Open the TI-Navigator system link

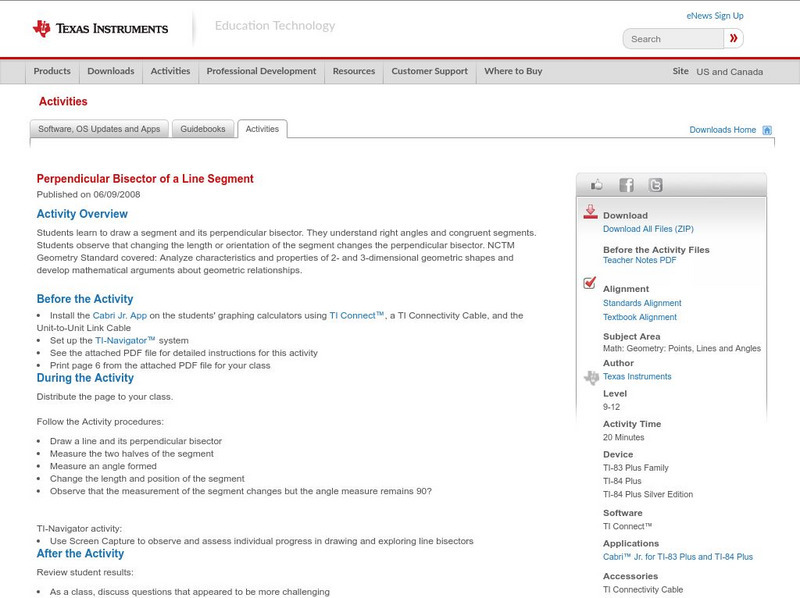(125, 340)
